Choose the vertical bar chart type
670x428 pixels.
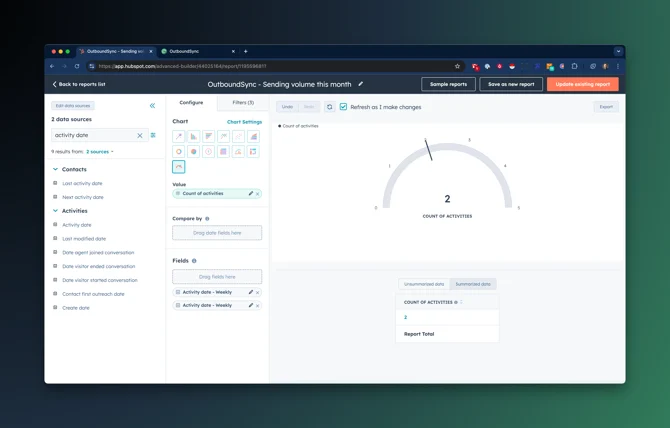[x=194, y=137]
